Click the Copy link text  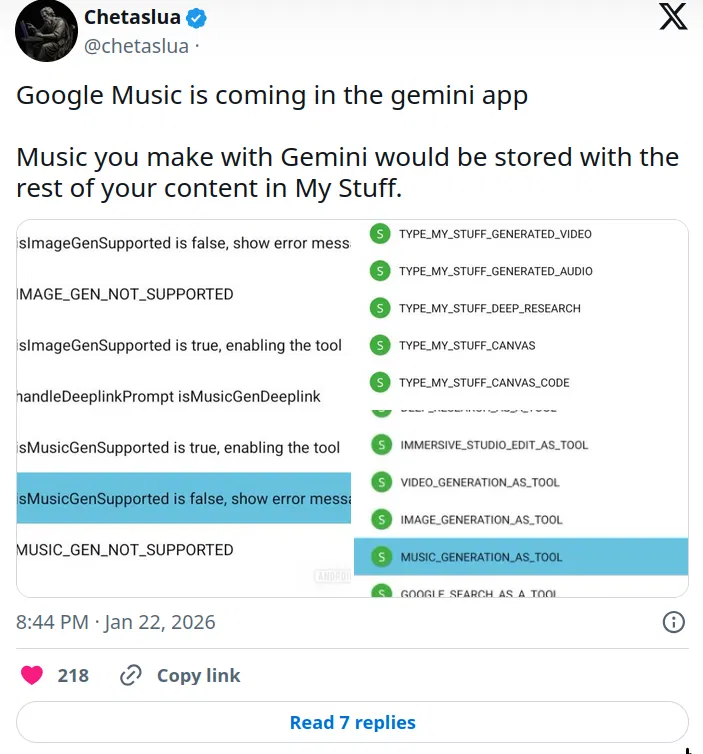198,675
